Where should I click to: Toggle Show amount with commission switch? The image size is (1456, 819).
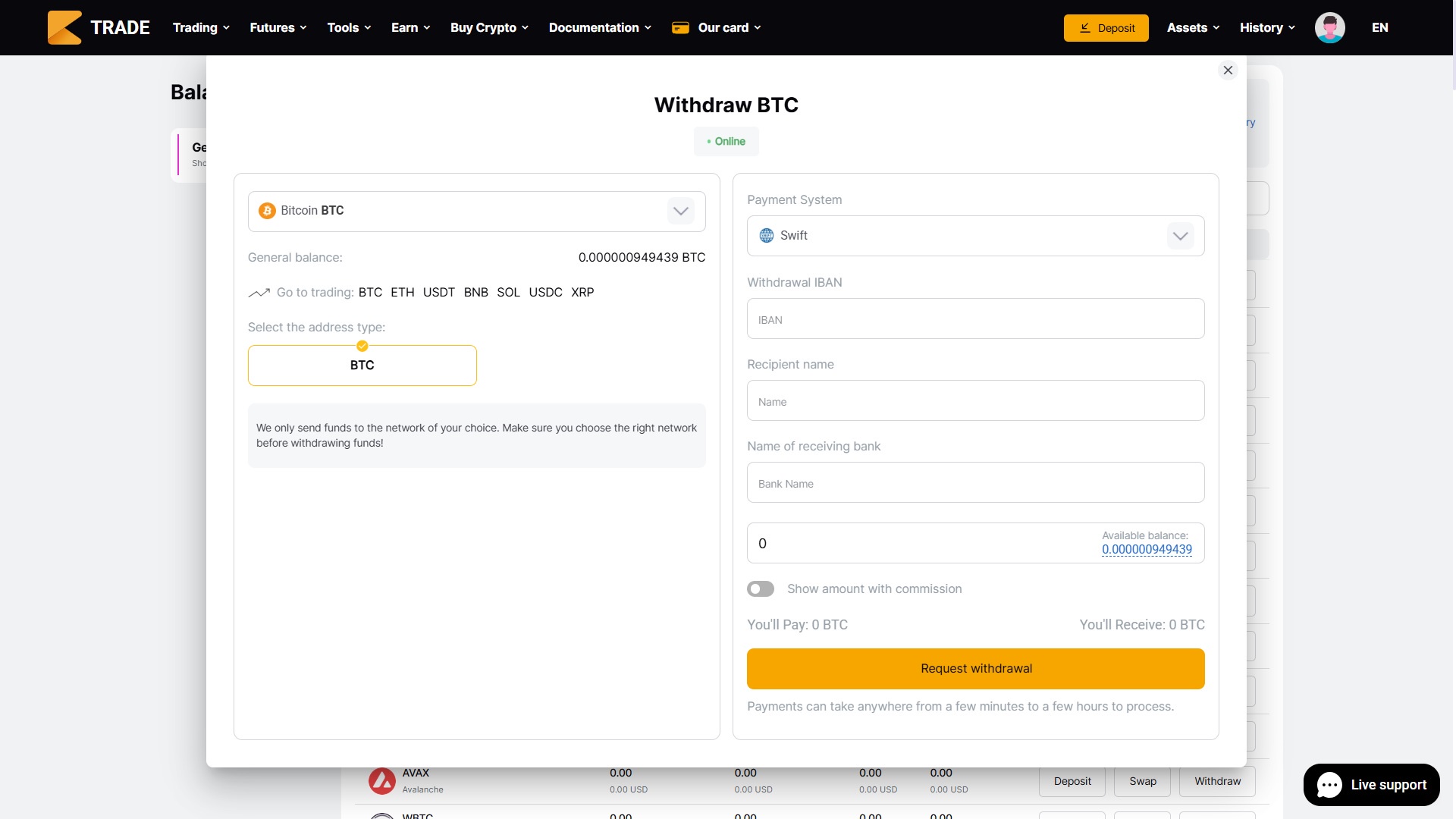pyautogui.click(x=760, y=589)
